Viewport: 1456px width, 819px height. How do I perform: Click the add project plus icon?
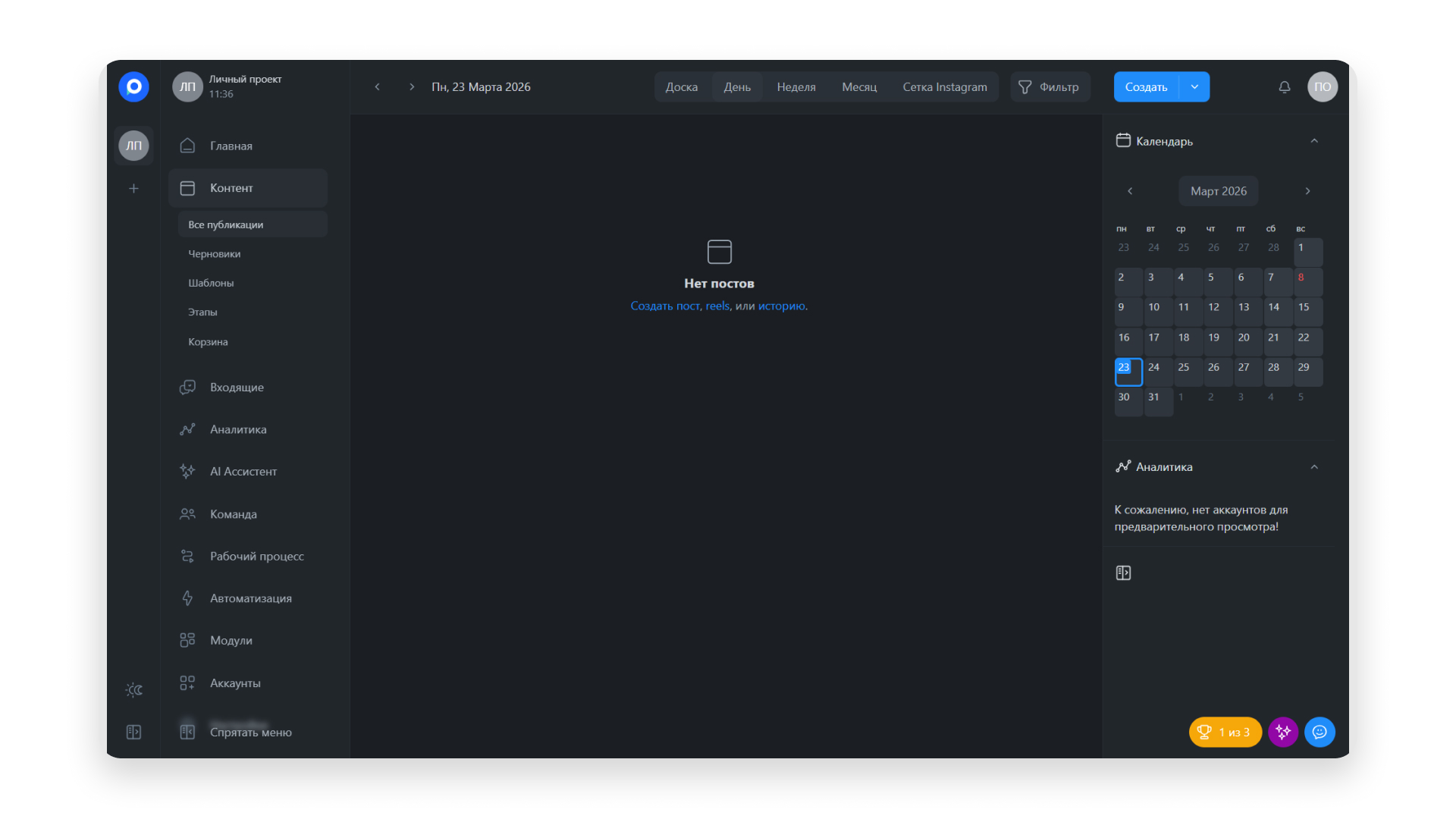coord(133,188)
